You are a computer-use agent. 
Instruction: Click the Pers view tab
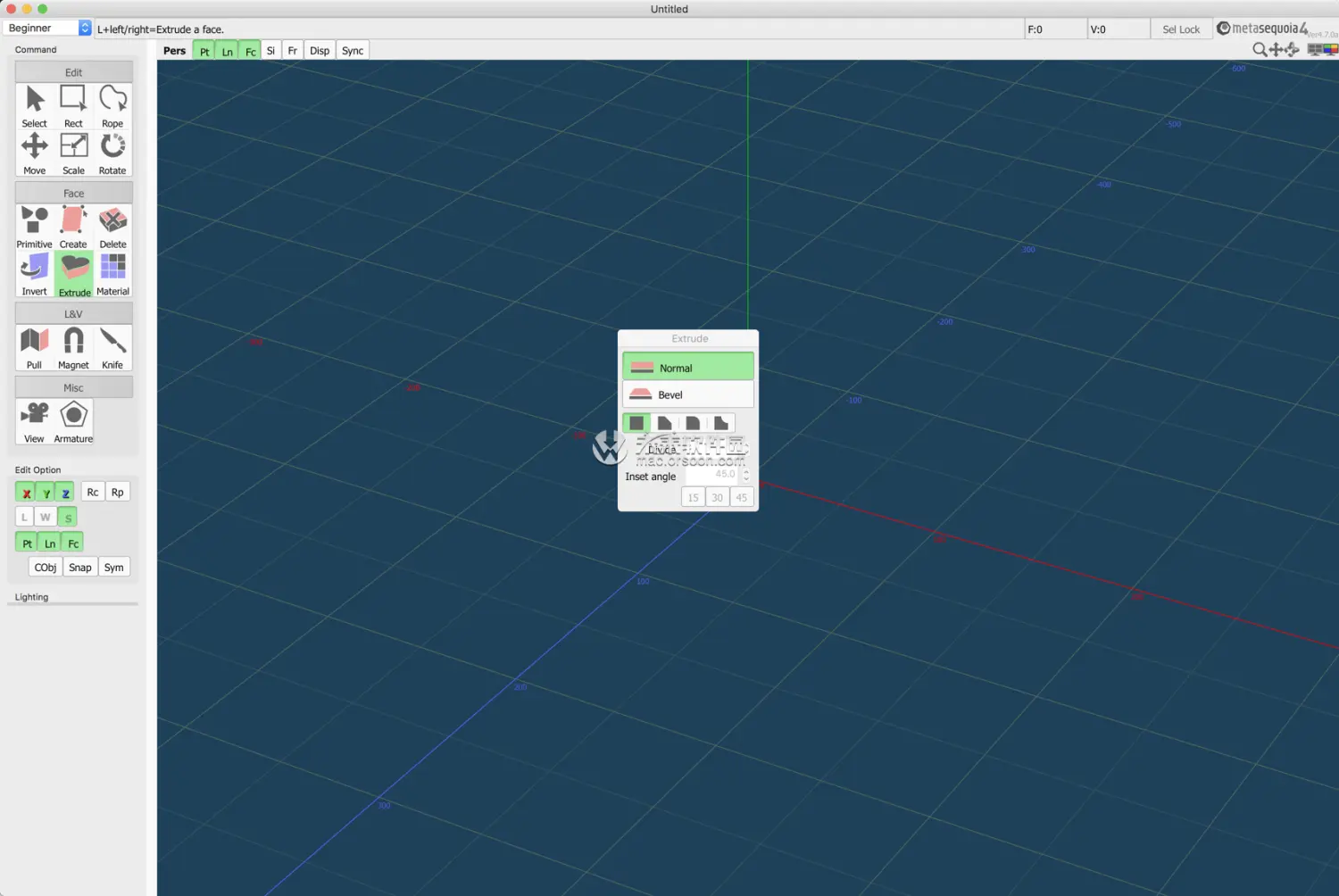click(x=175, y=51)
